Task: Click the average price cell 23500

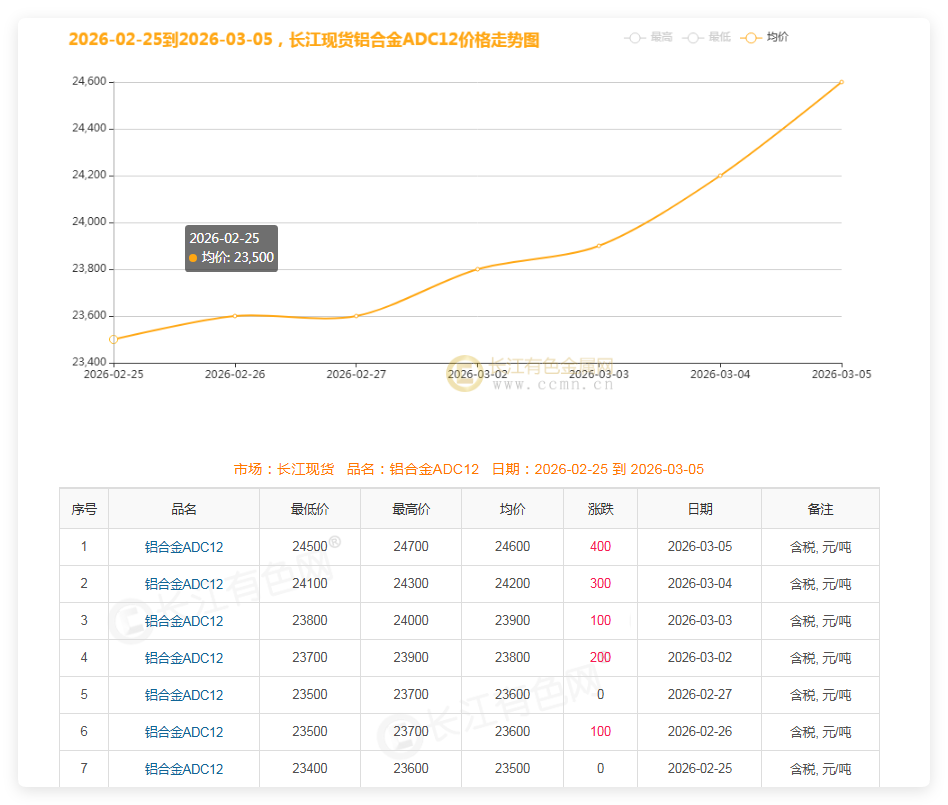Action: [512, 768]
